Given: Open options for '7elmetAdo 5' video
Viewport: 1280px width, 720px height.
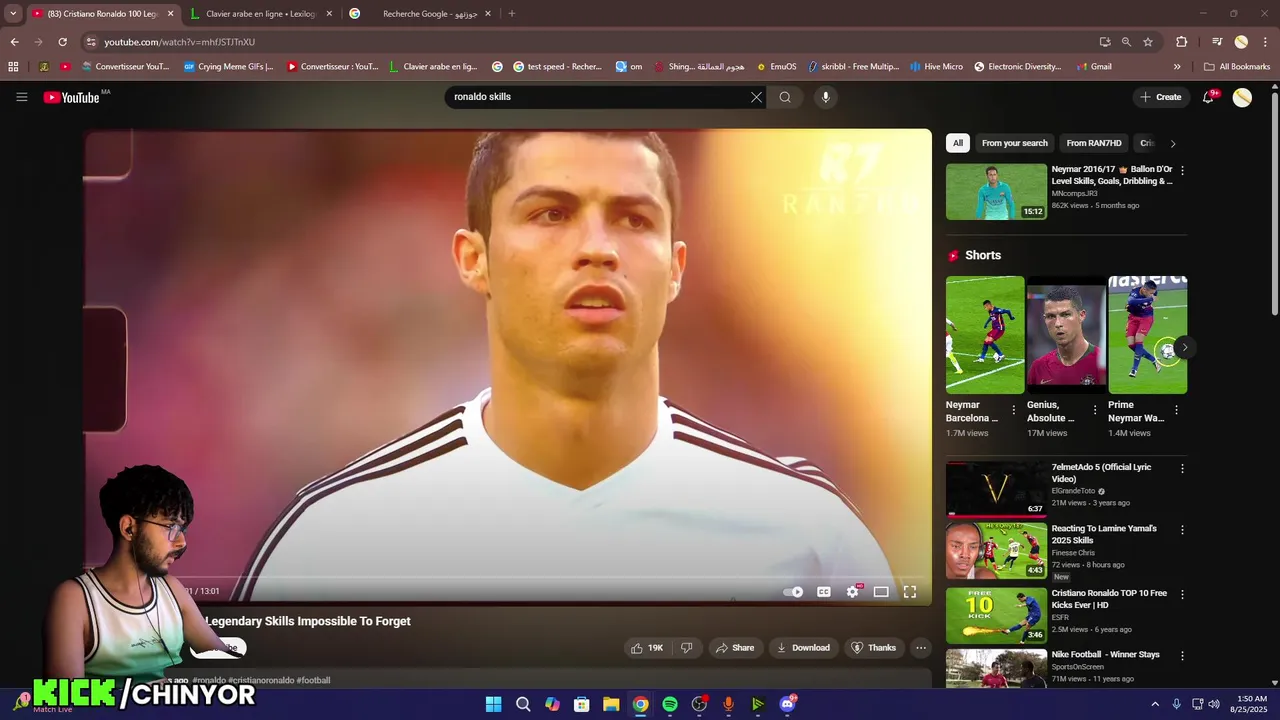Looking at the screenshot, I should pos(1182,469).
